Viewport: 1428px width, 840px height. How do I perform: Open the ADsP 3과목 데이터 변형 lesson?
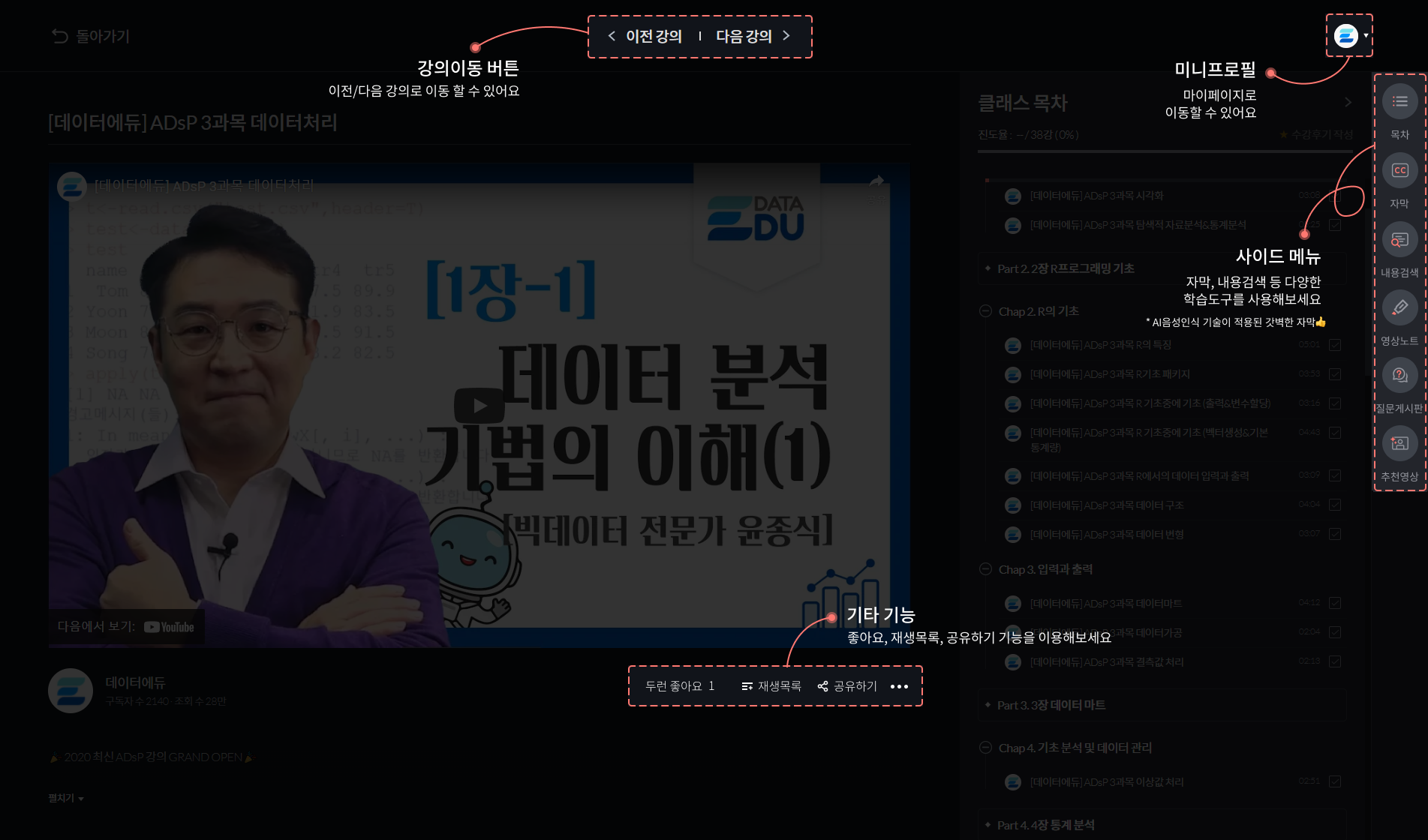point(1107,535)
